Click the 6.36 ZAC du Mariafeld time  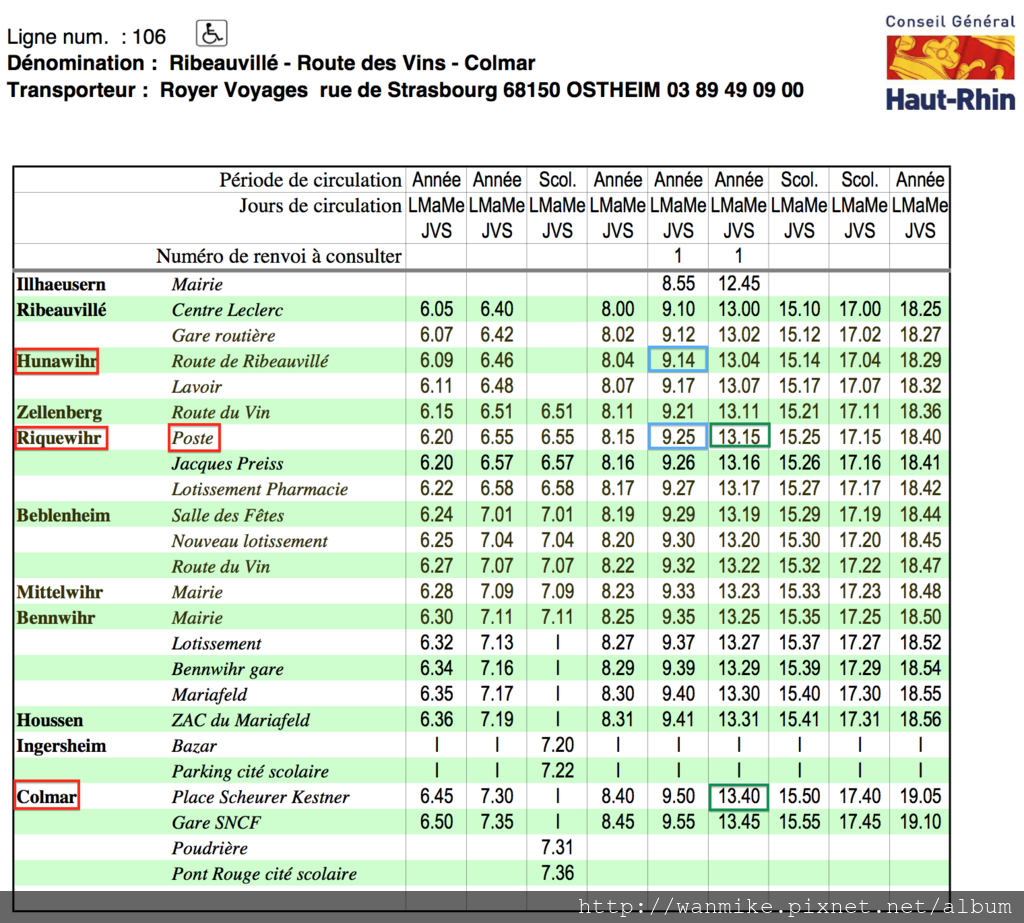click(436, 720)
